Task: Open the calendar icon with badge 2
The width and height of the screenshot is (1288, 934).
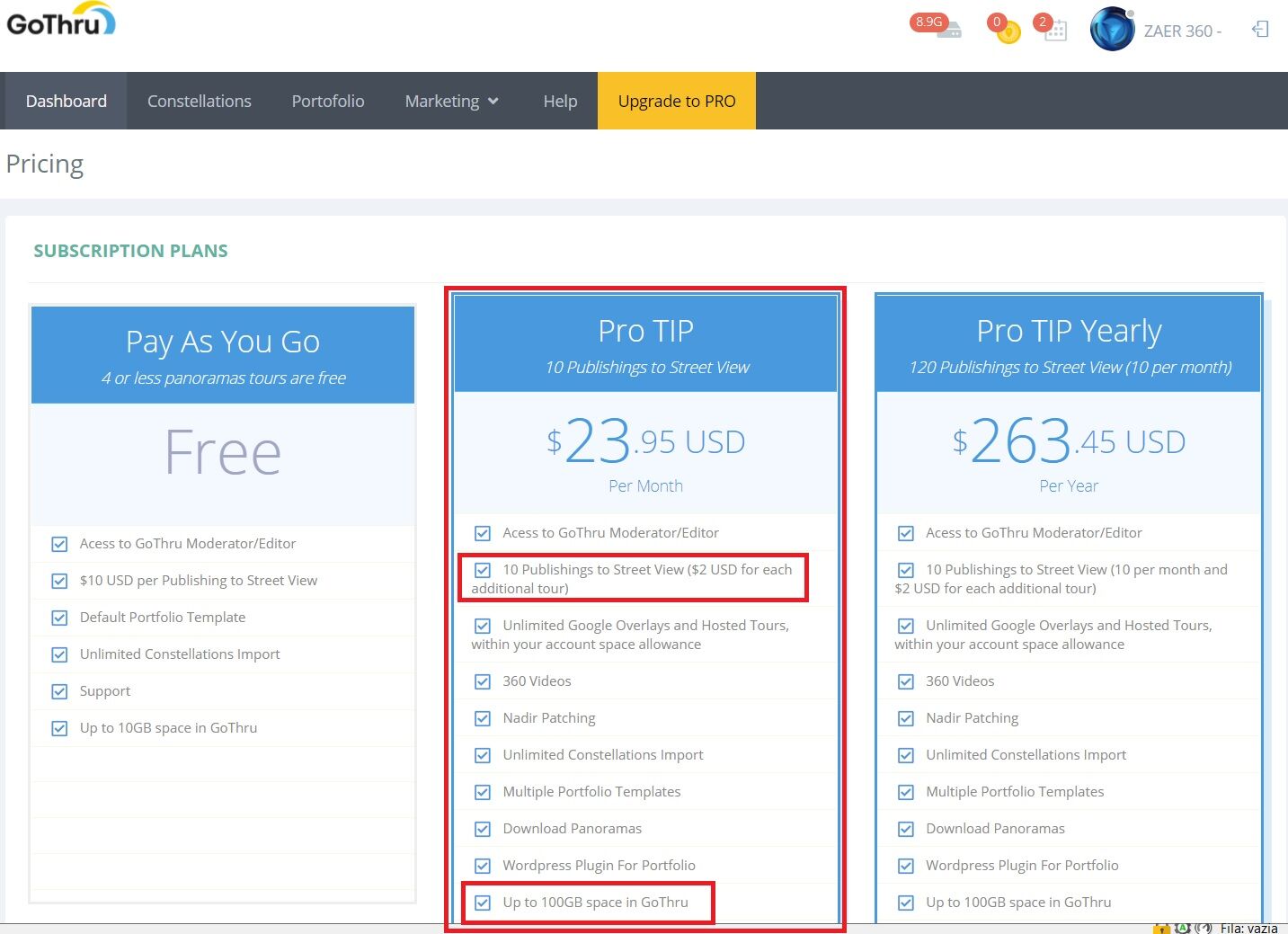Action: (1055, 31)
